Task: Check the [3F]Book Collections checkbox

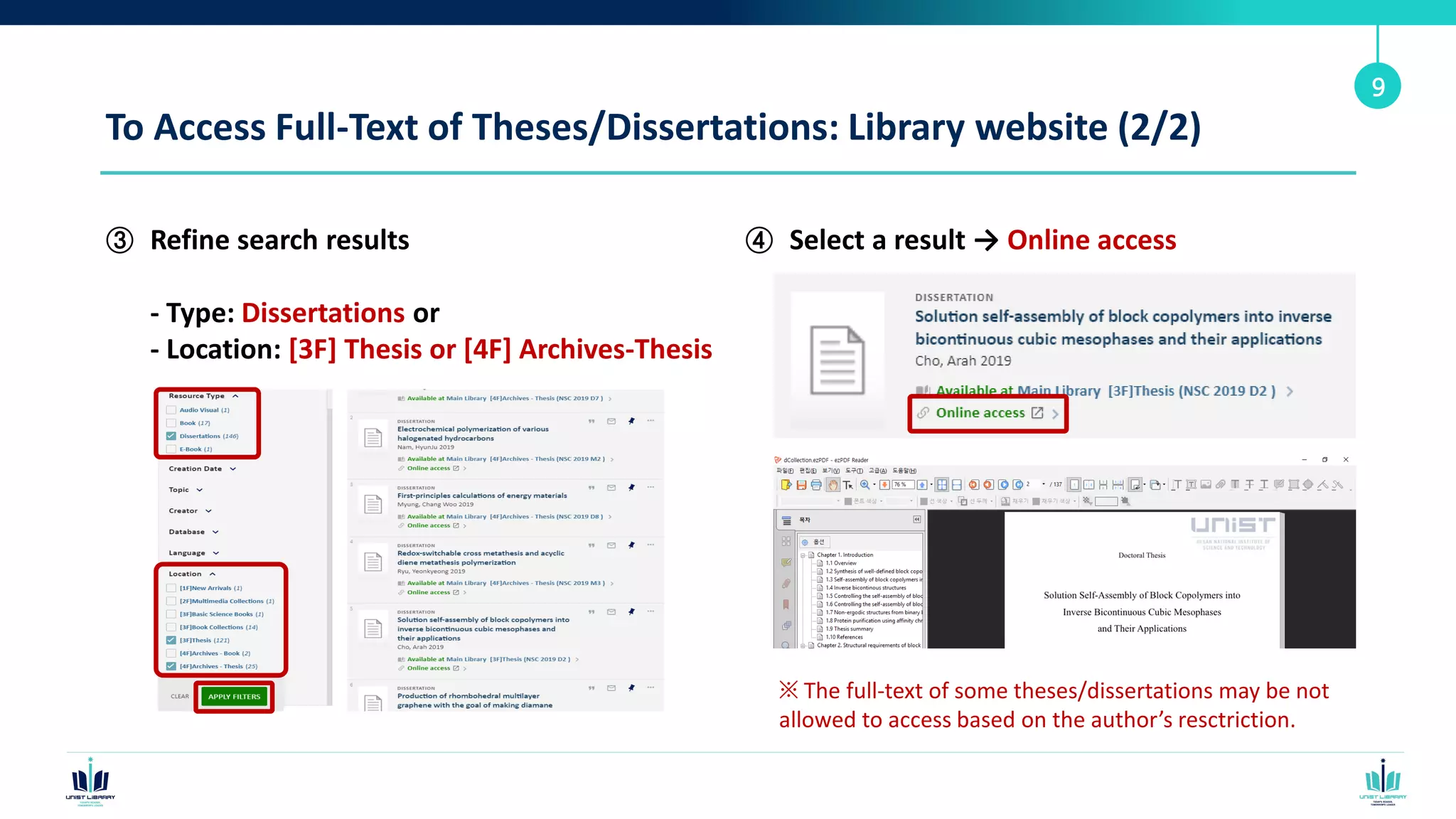Action: point(171,627)
